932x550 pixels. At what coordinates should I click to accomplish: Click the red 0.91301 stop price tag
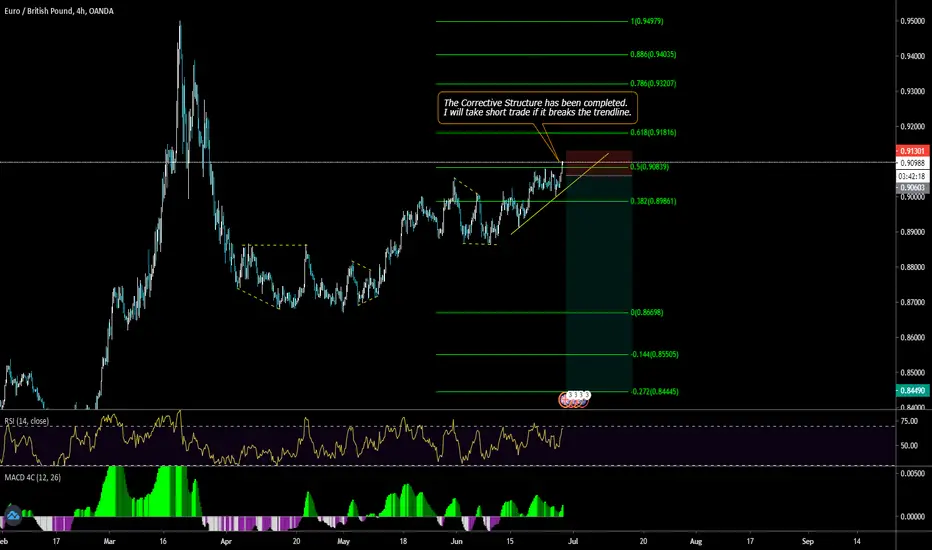(x=912, y=151)
